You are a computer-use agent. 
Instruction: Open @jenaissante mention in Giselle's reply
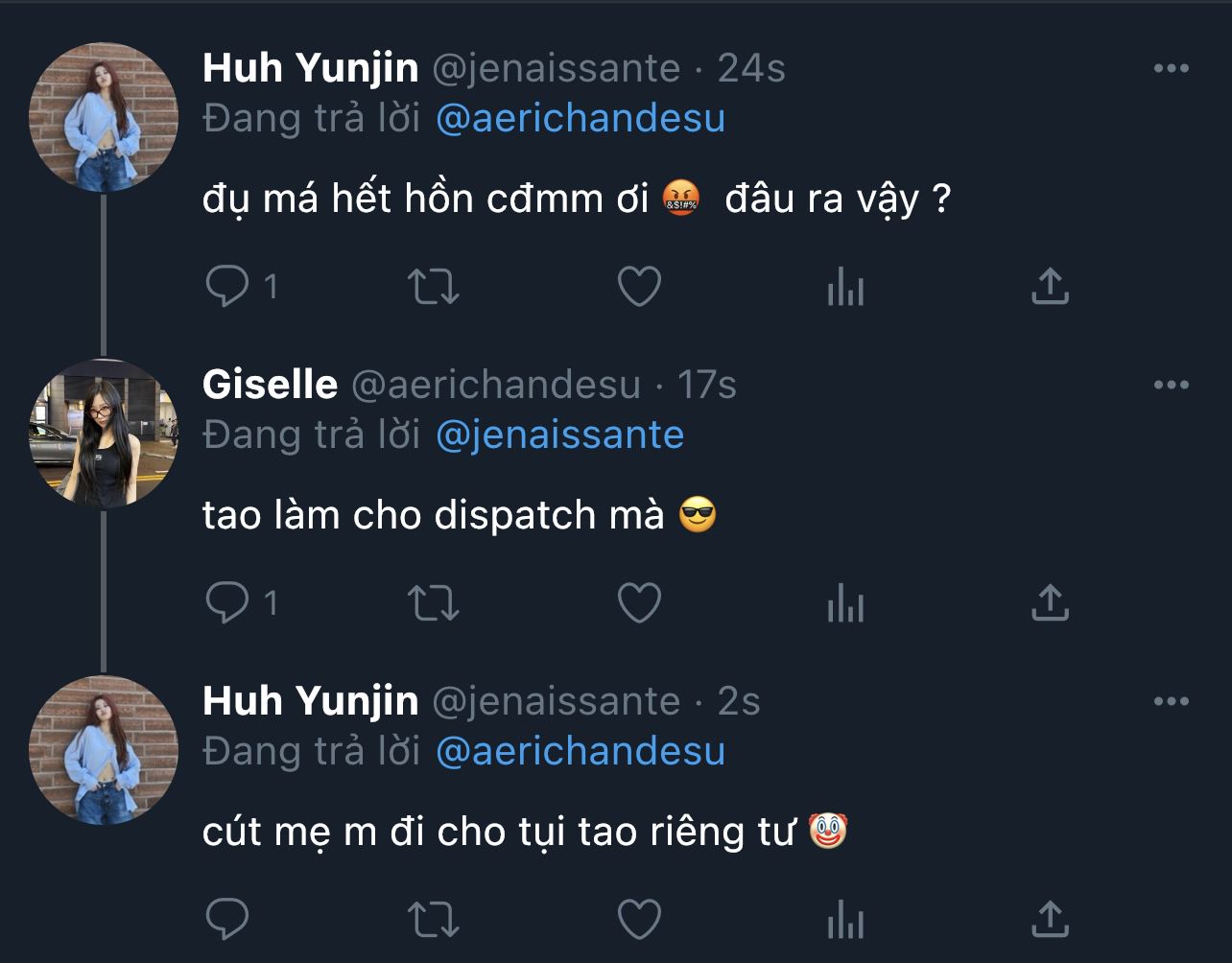[559, 435]
